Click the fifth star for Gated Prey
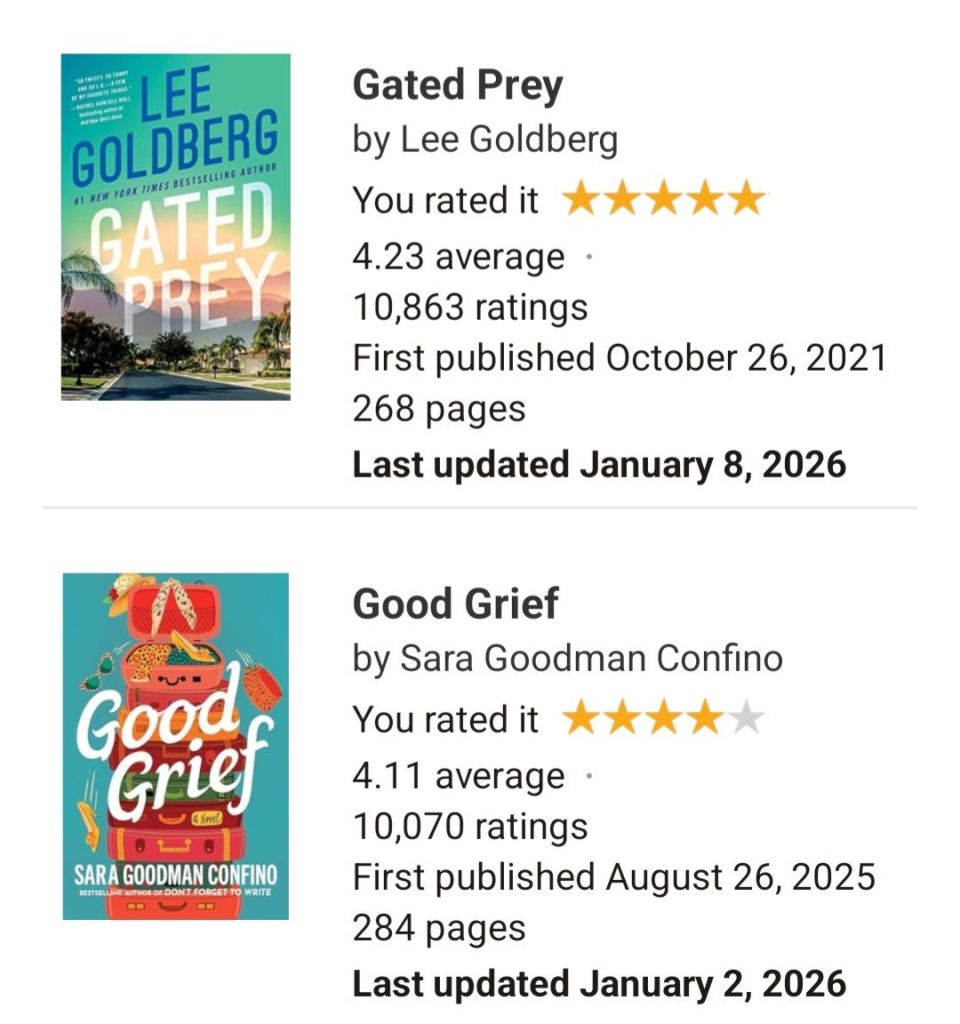This screenshot has height=1024, width=960. click(745, 200)
